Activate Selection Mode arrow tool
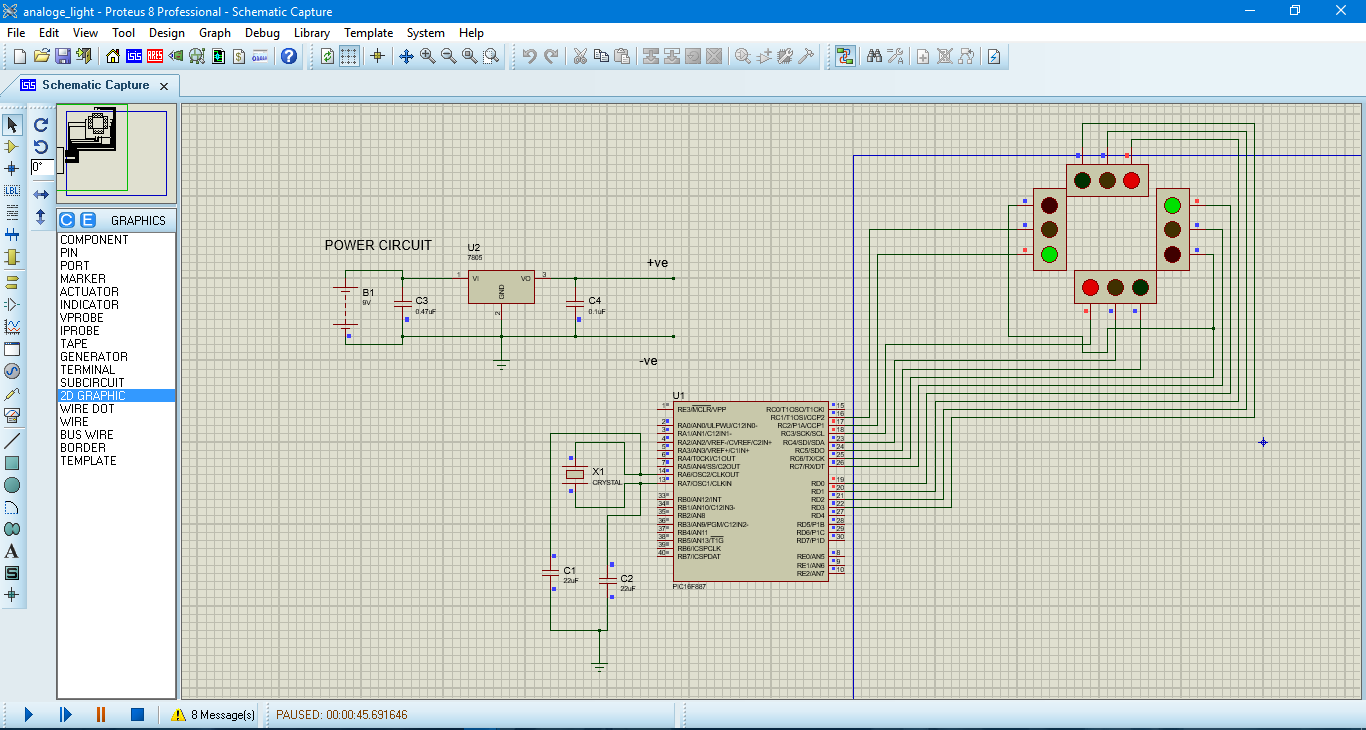Screen dimensions: 1366x730 click(x=12, y=125)
